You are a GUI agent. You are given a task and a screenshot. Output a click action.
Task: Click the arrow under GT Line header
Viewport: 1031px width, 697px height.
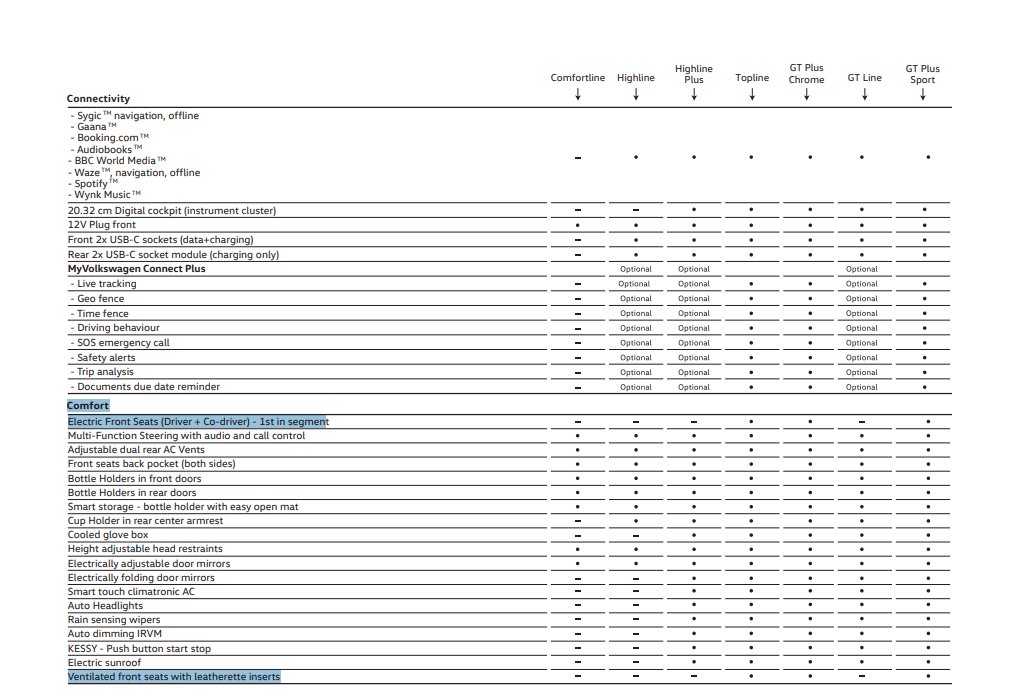tap(865, 95)
